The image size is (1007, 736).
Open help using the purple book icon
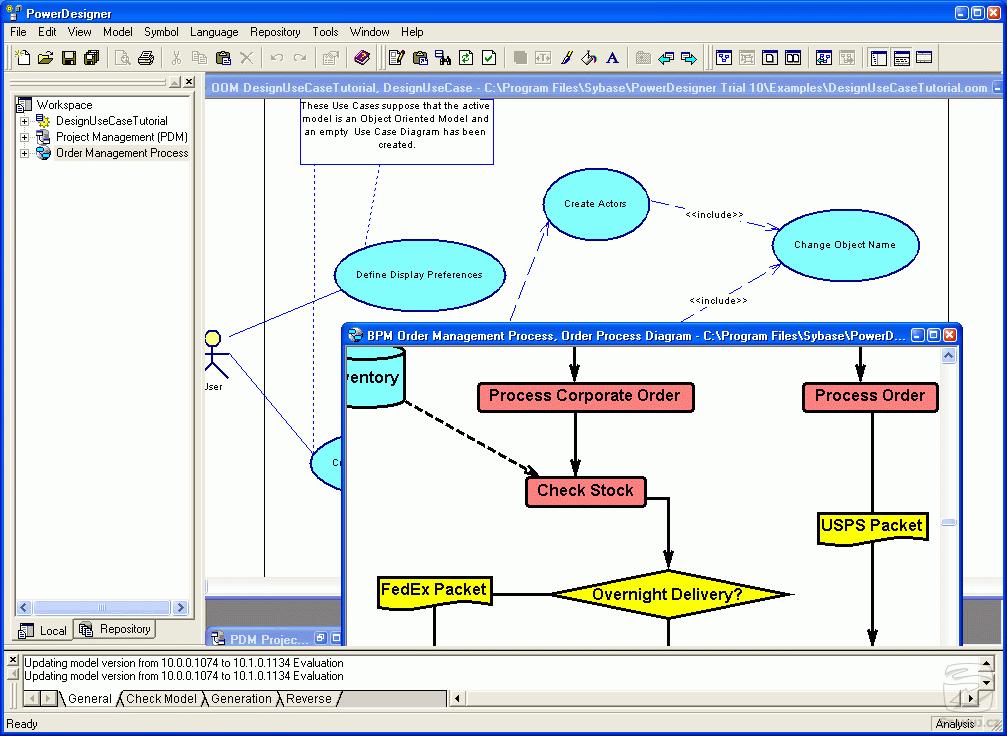coord(362,58)
